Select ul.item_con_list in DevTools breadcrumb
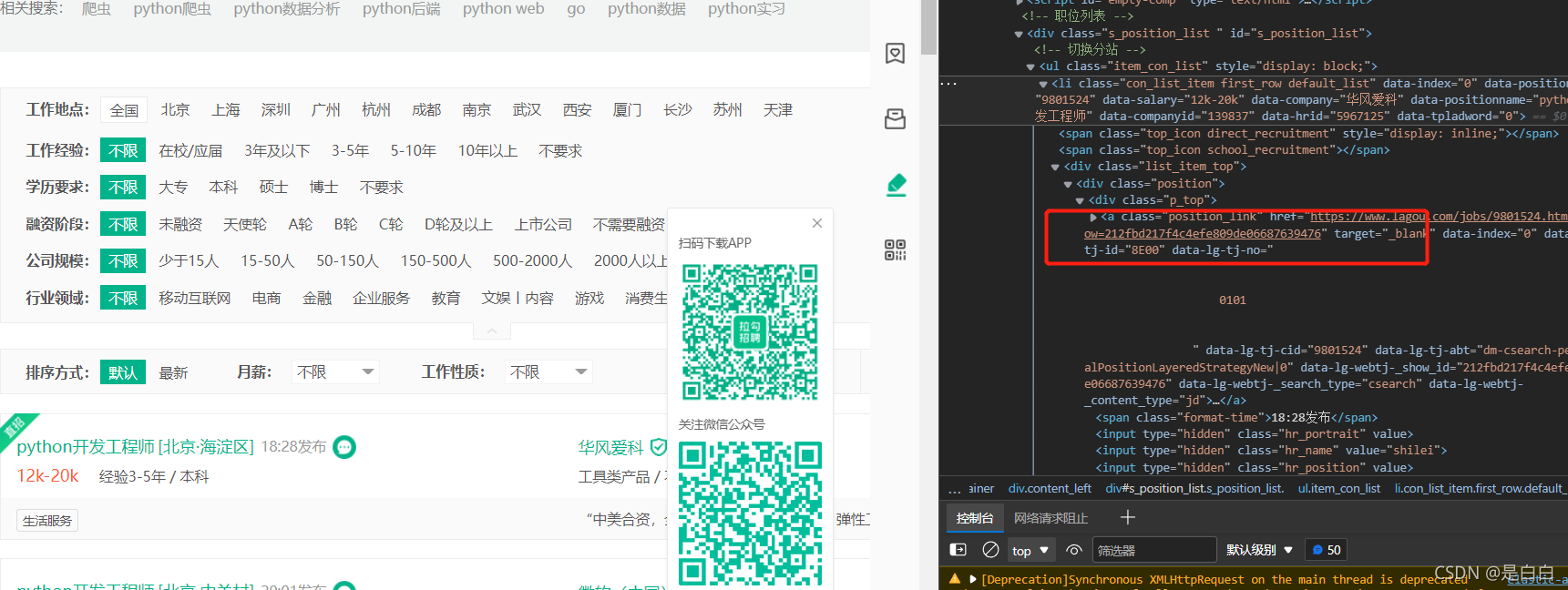1568x590 pixels. tap(1339, 489)
